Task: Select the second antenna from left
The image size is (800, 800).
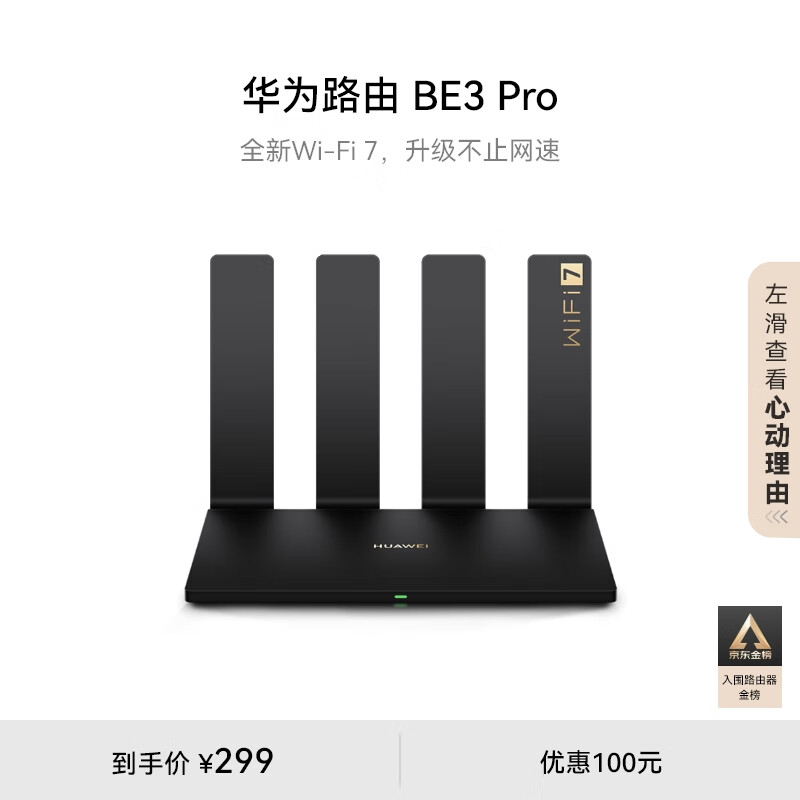Action: [x=347, y=382]
